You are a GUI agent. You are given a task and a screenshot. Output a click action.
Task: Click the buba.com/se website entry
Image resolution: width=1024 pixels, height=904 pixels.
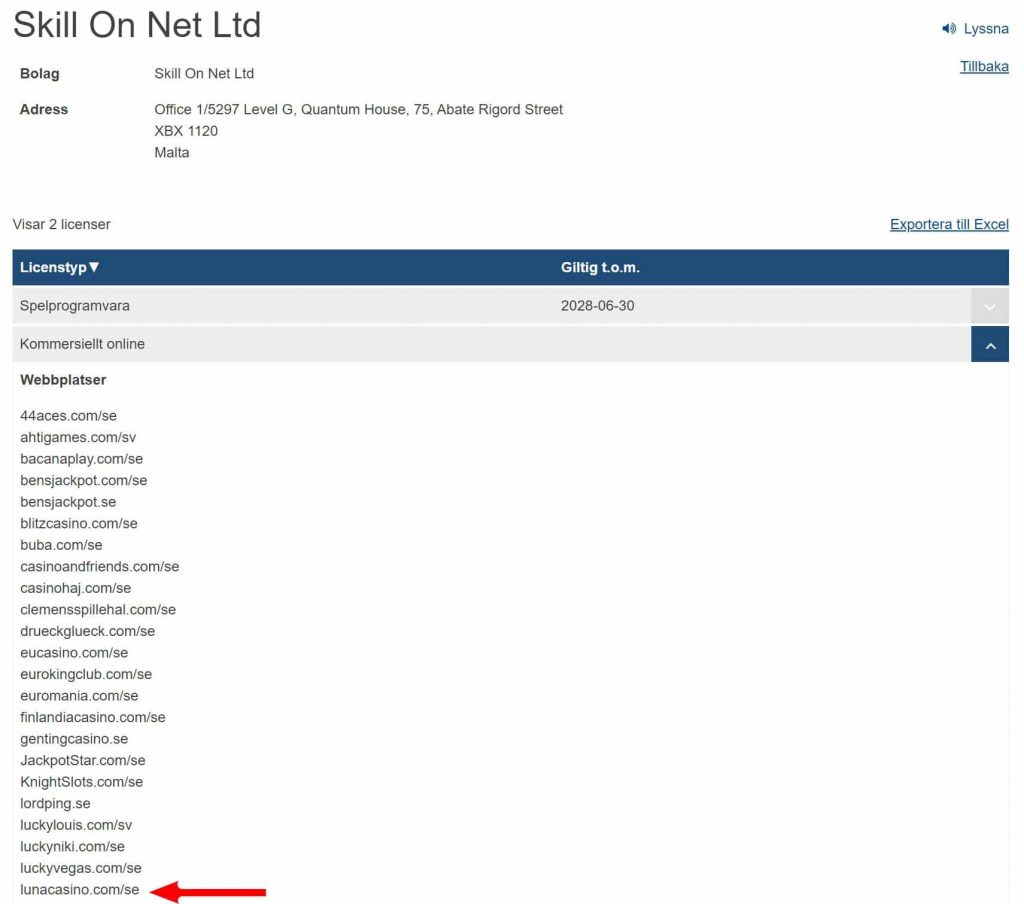click(61, 545)
